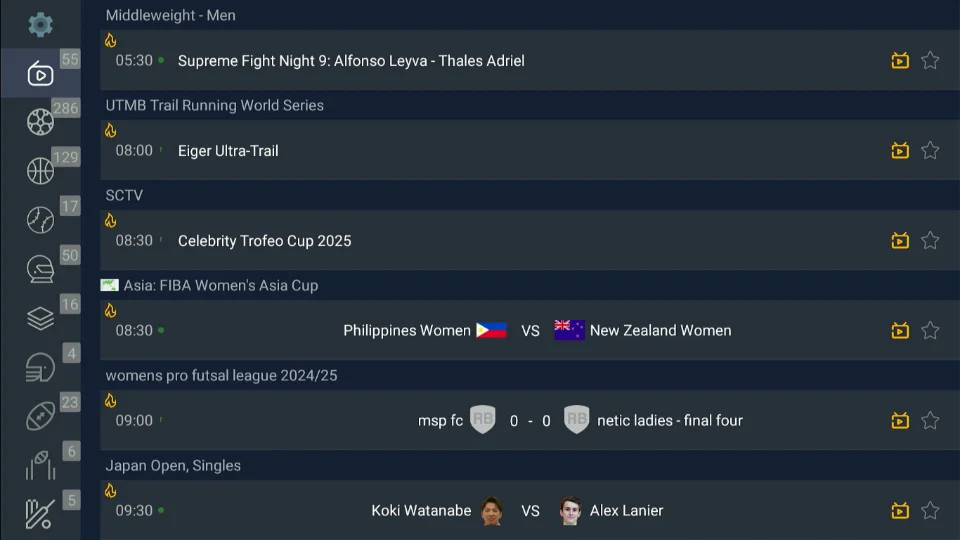Open the stacked layers sidebar category

(40, 318)
